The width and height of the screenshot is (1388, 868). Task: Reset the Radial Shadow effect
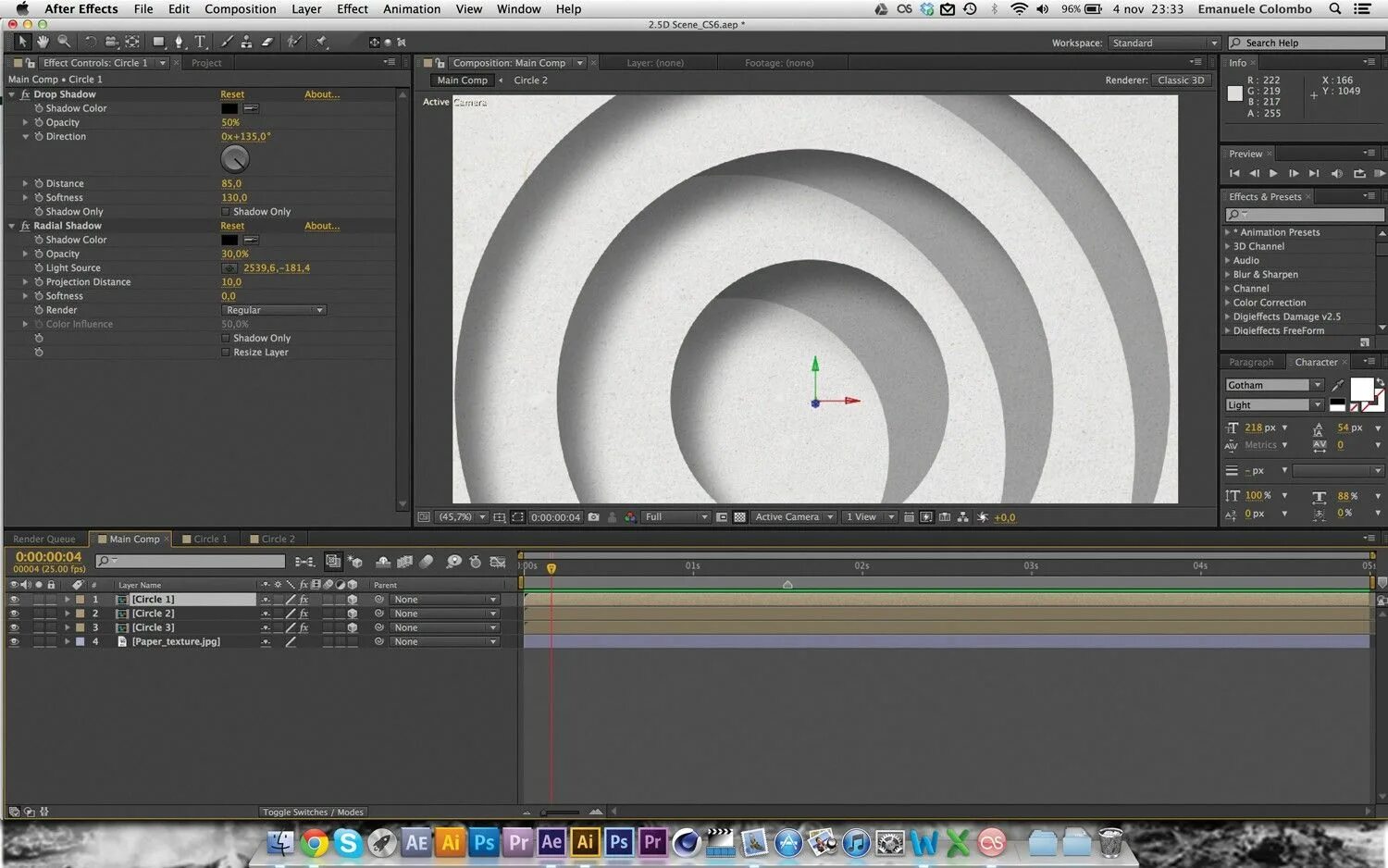coord(232,226)
